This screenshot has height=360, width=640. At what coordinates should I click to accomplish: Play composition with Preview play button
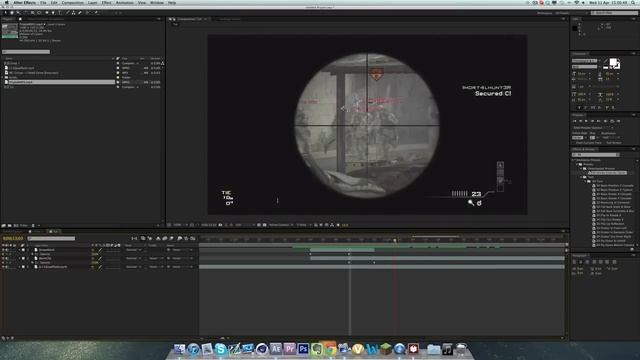(586, 121)
